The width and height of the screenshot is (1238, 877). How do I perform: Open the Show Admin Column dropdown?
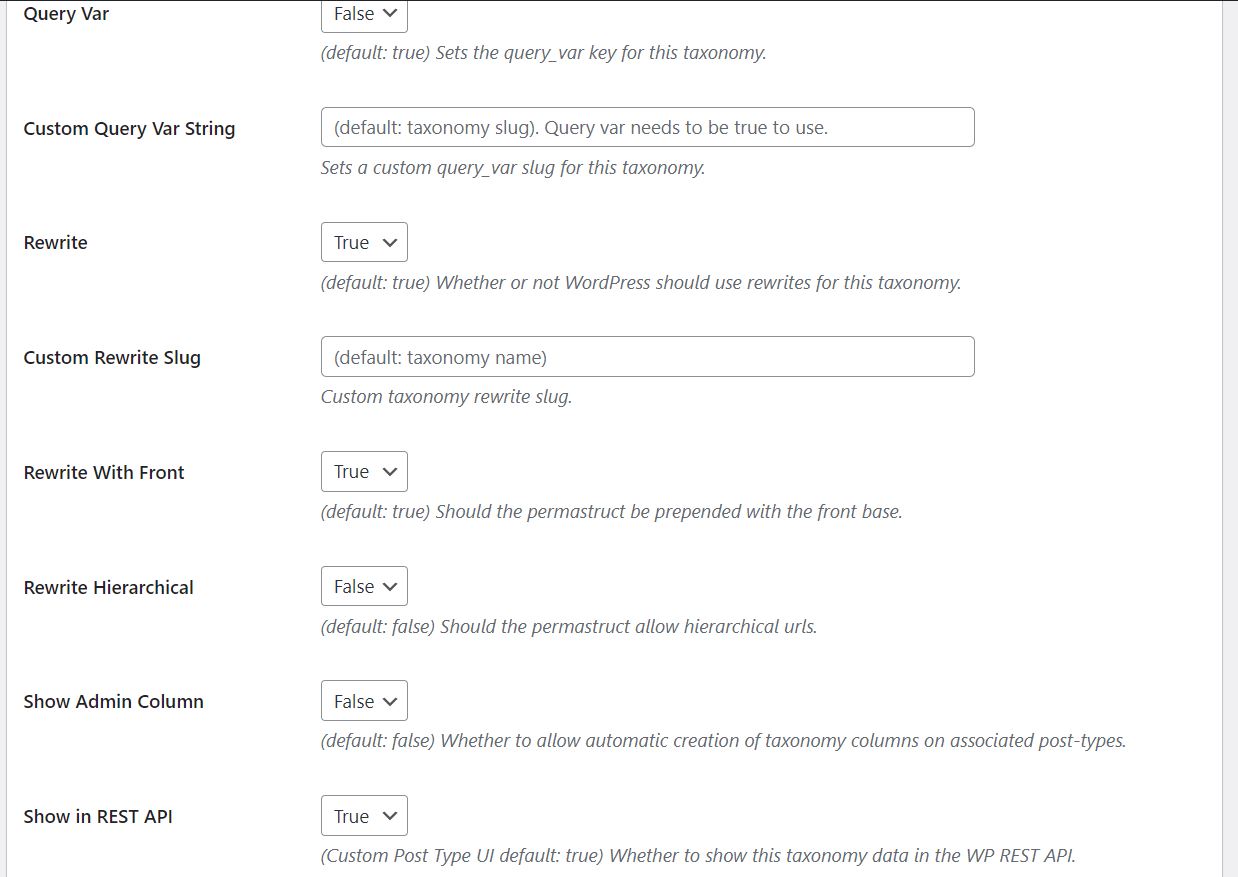click(x=364, y=702)
